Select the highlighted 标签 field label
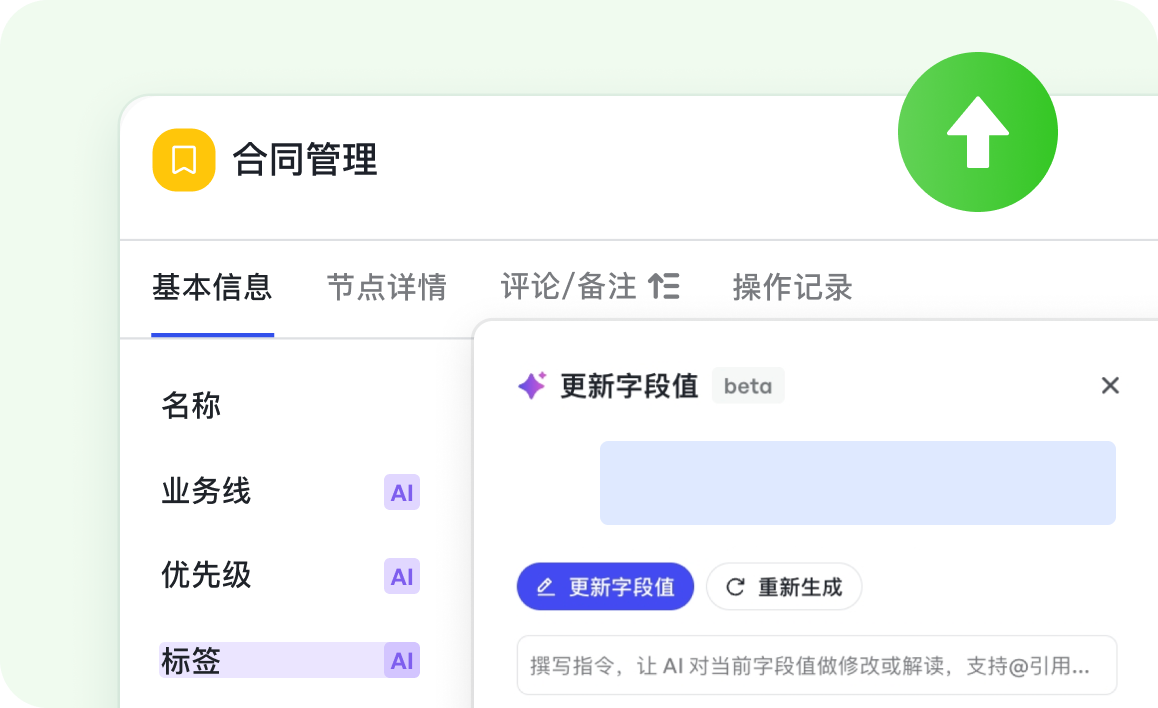Screen dimensions: 1158x708 pos(191,660)
